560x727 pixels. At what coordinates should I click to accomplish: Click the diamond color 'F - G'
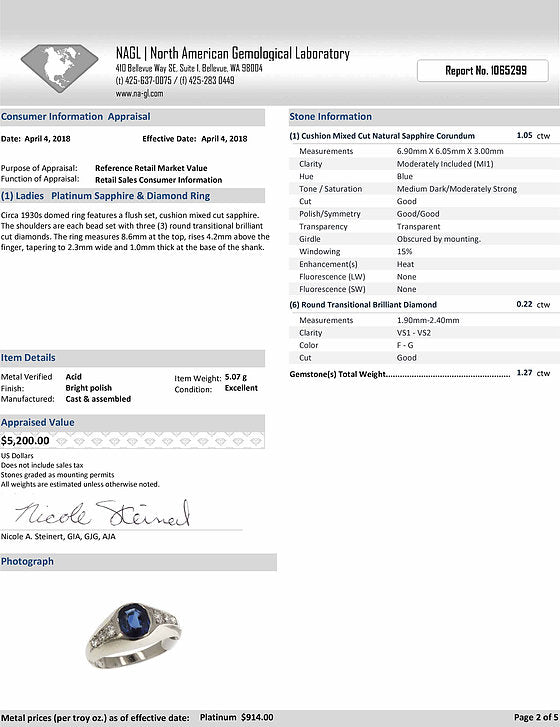tap(405, 345)
